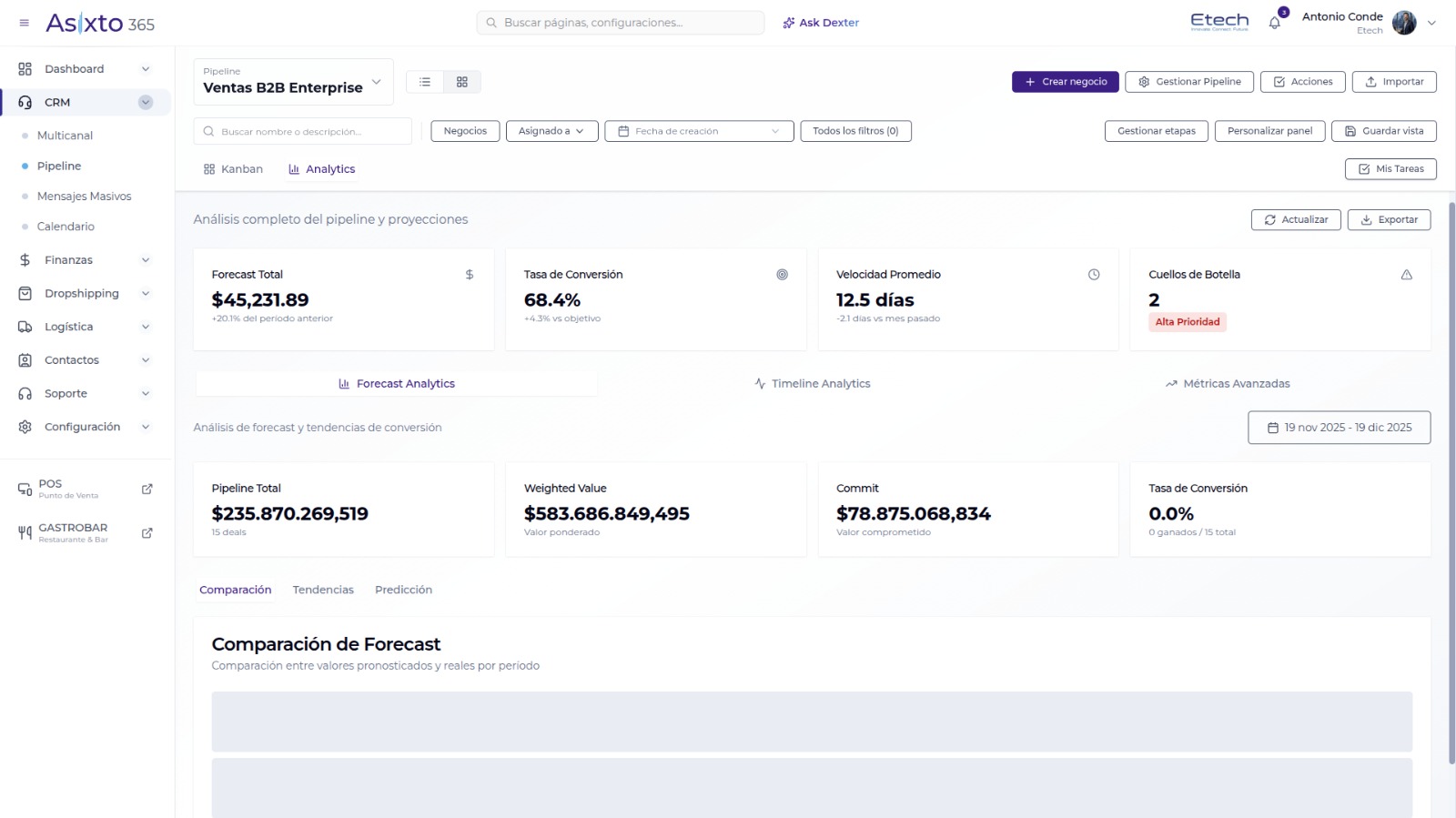Viewport: 1456px width, 818px height.
Task: Click the Cuellos de Botella warning icon
Action: pos(1406,275)
